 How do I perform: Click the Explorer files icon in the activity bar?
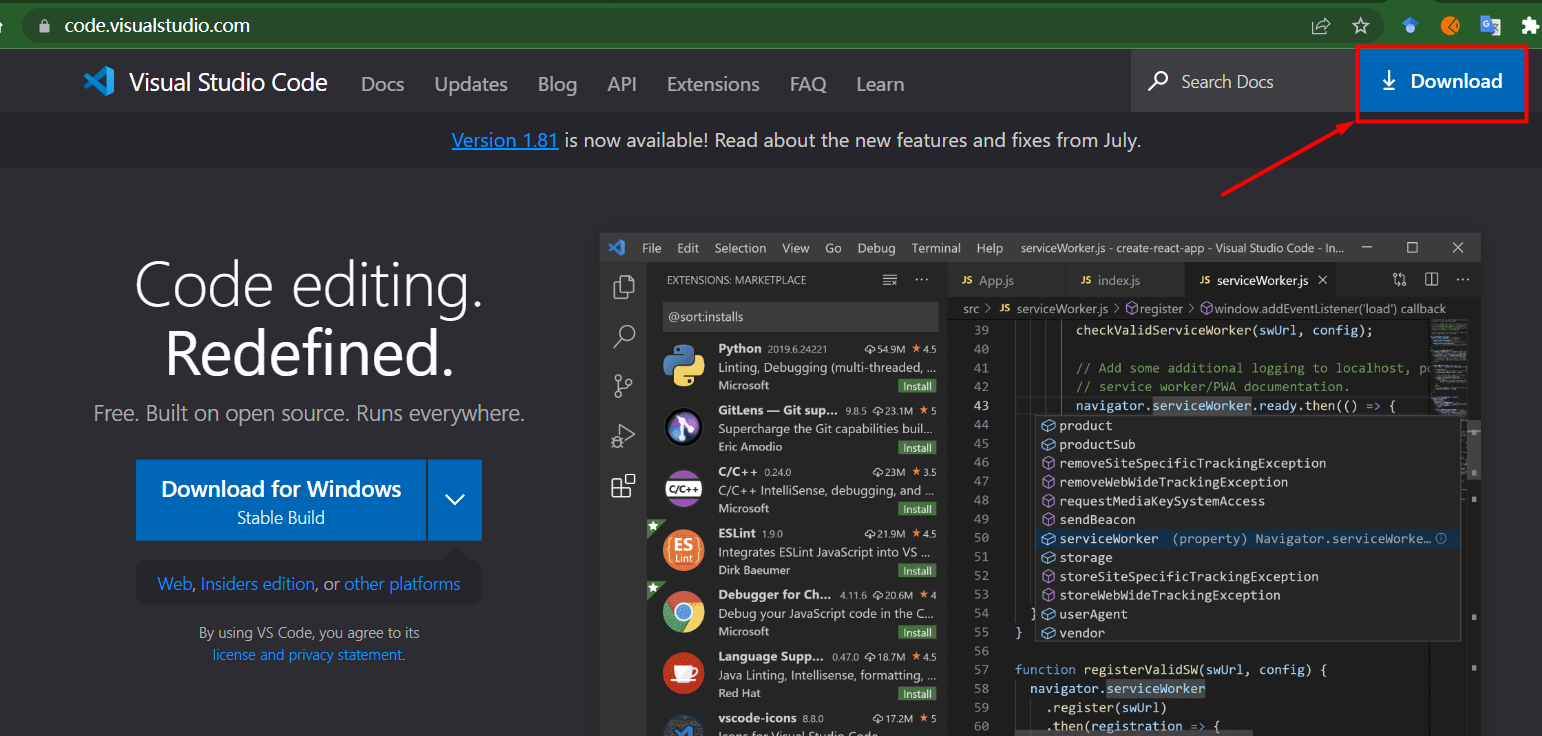[624, 287]
